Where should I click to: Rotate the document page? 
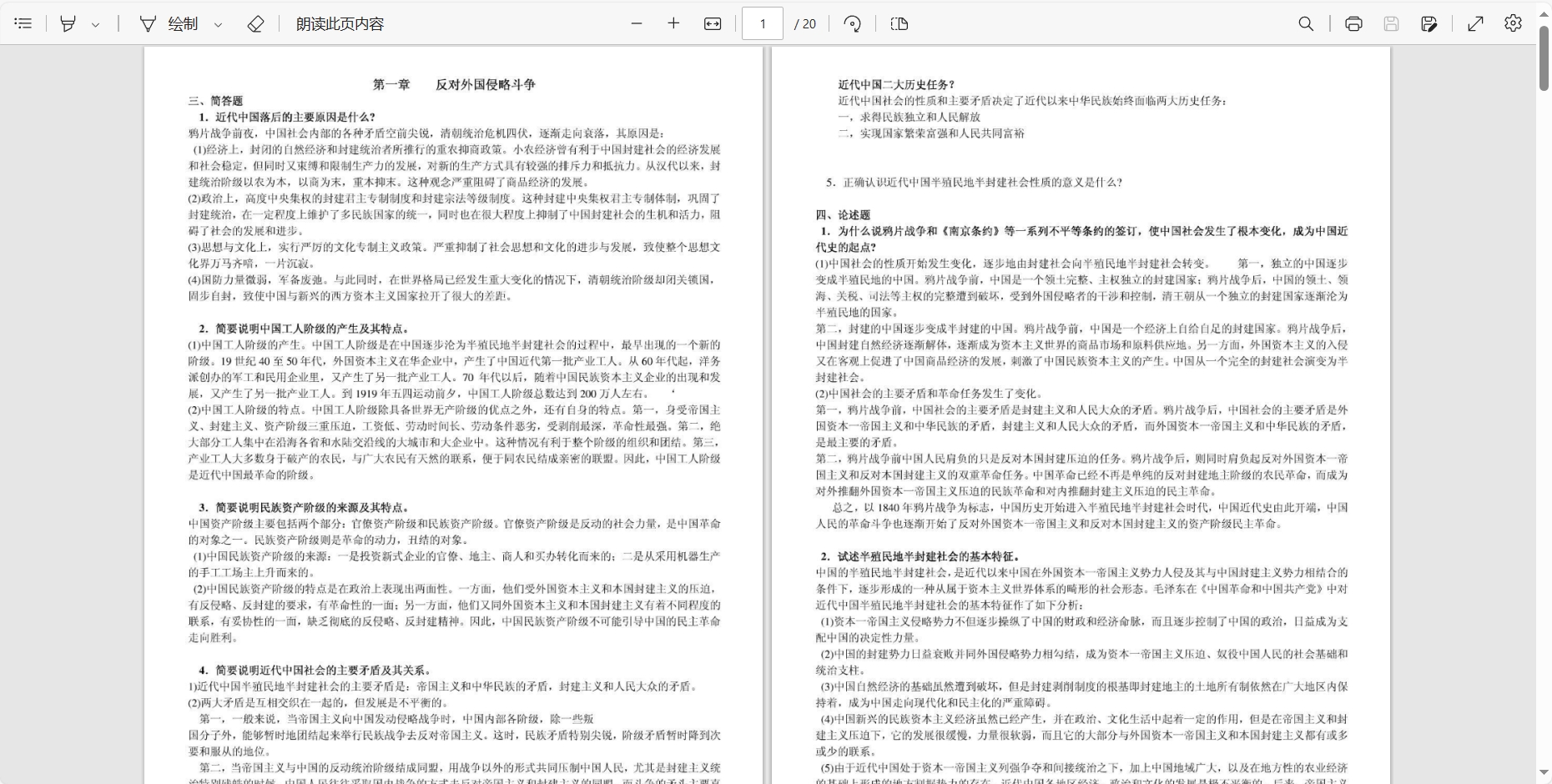click(x=852, y=23)
